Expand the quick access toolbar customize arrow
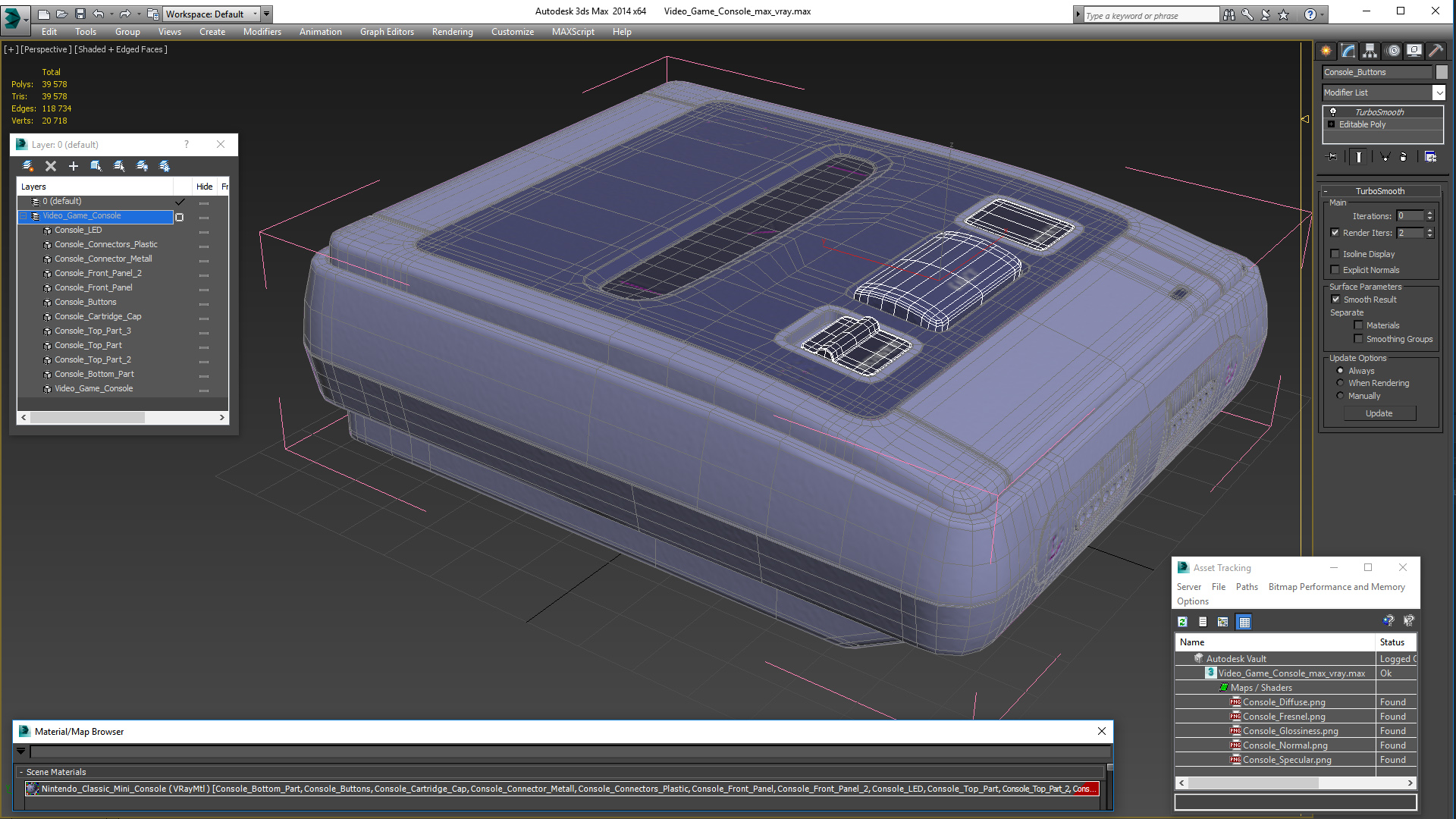 (x=267, y=14)
